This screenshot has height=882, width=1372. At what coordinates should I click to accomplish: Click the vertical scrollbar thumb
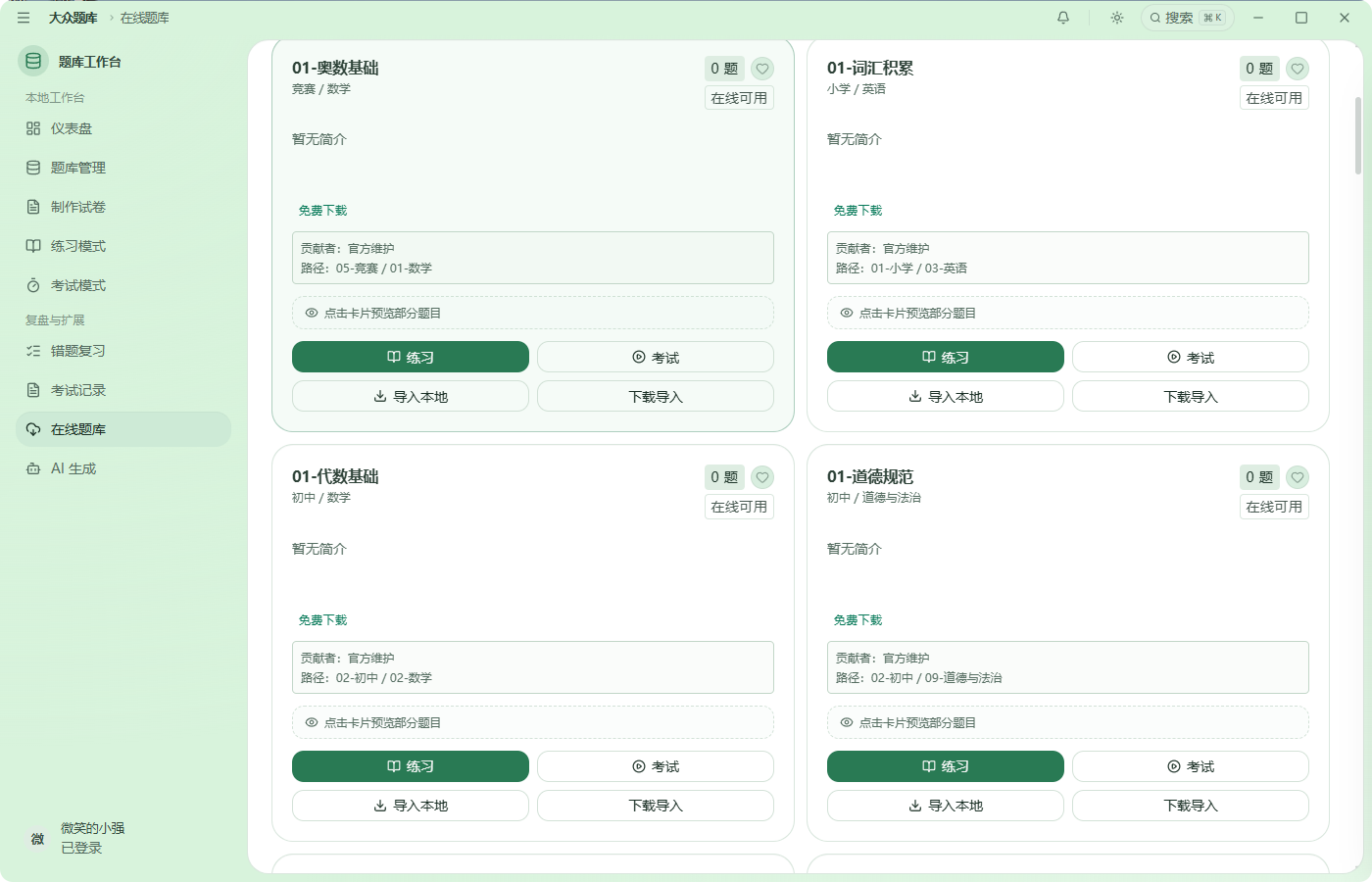tap(1358, 135)
